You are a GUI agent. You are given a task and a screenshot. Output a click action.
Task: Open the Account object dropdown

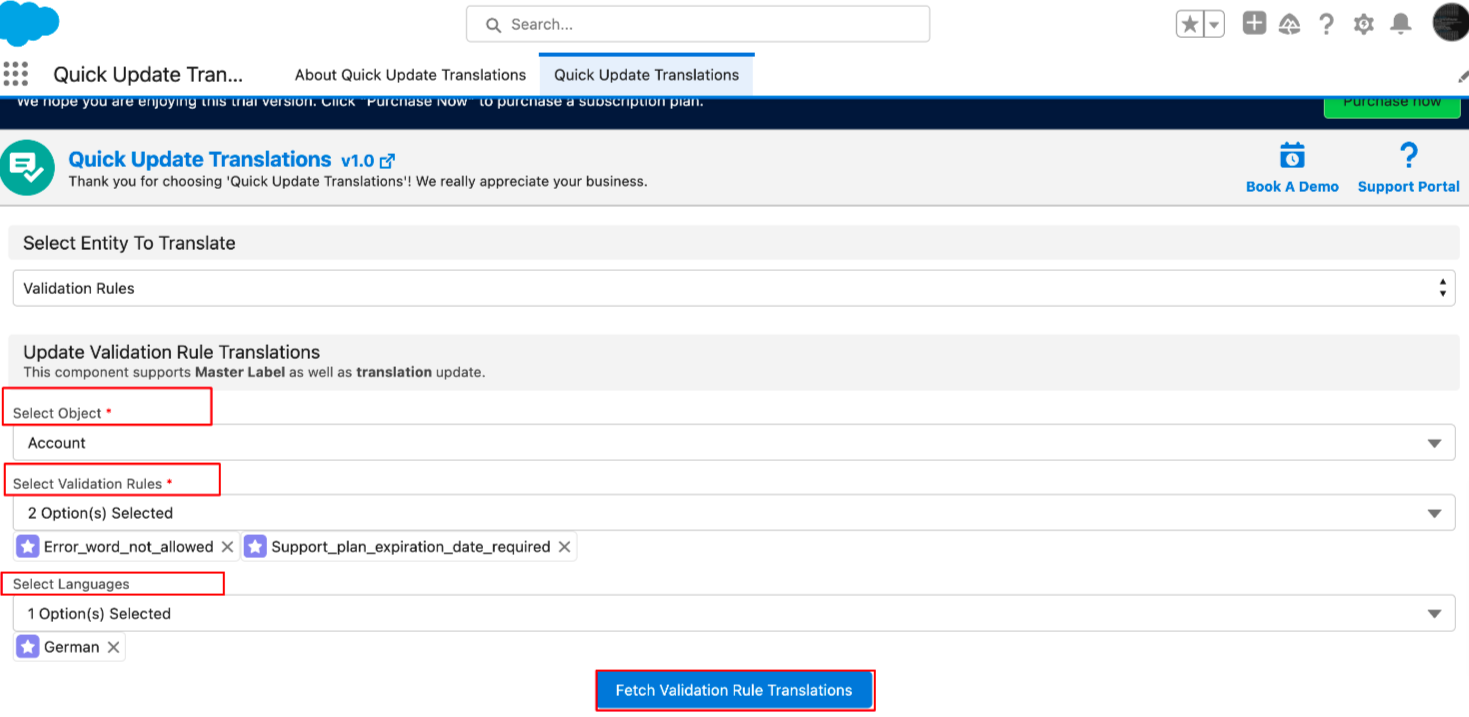(x=734, y=443)
